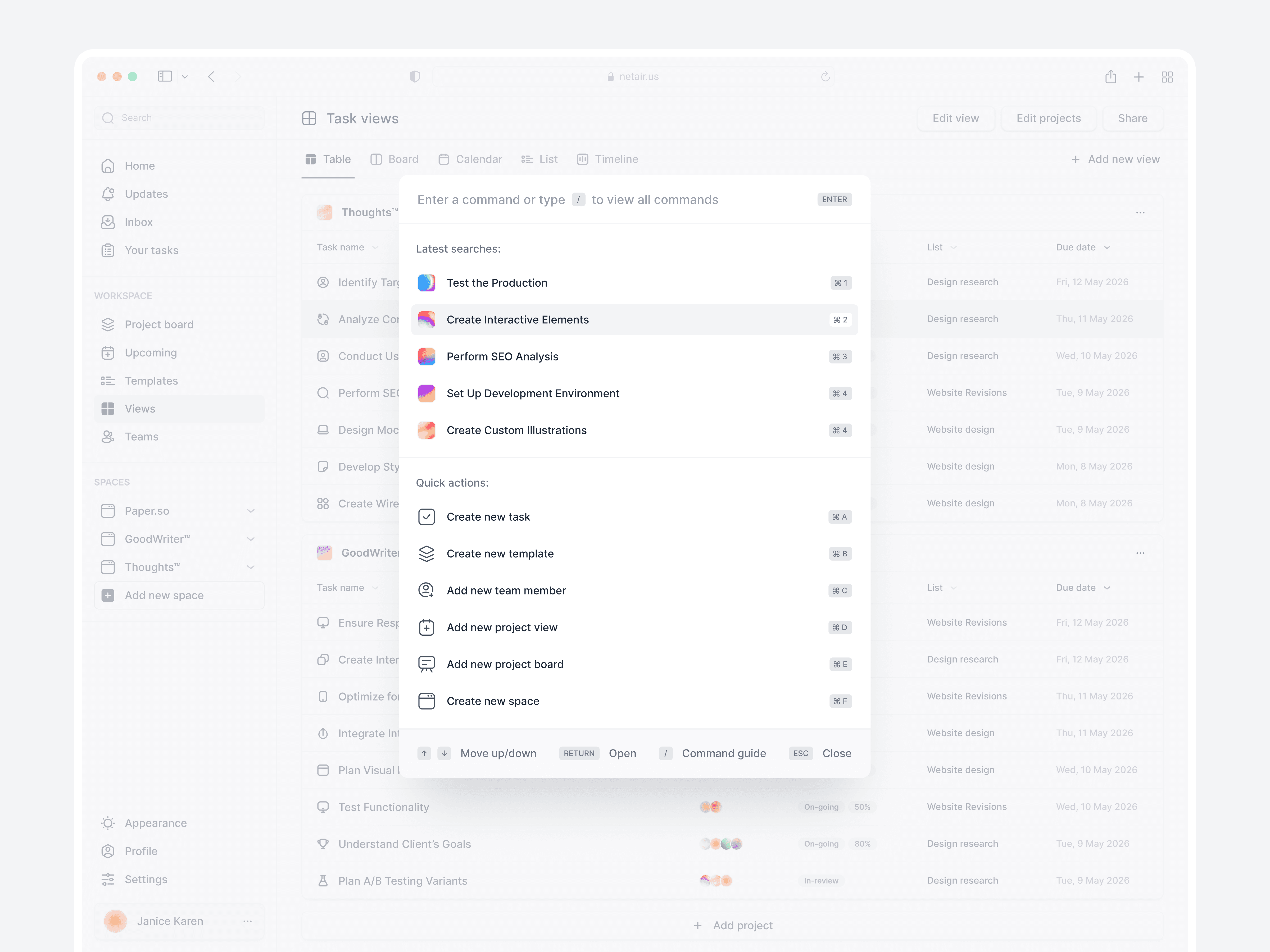Click the Edit projects button
1270x952 pixels.
coord(1048,118)
